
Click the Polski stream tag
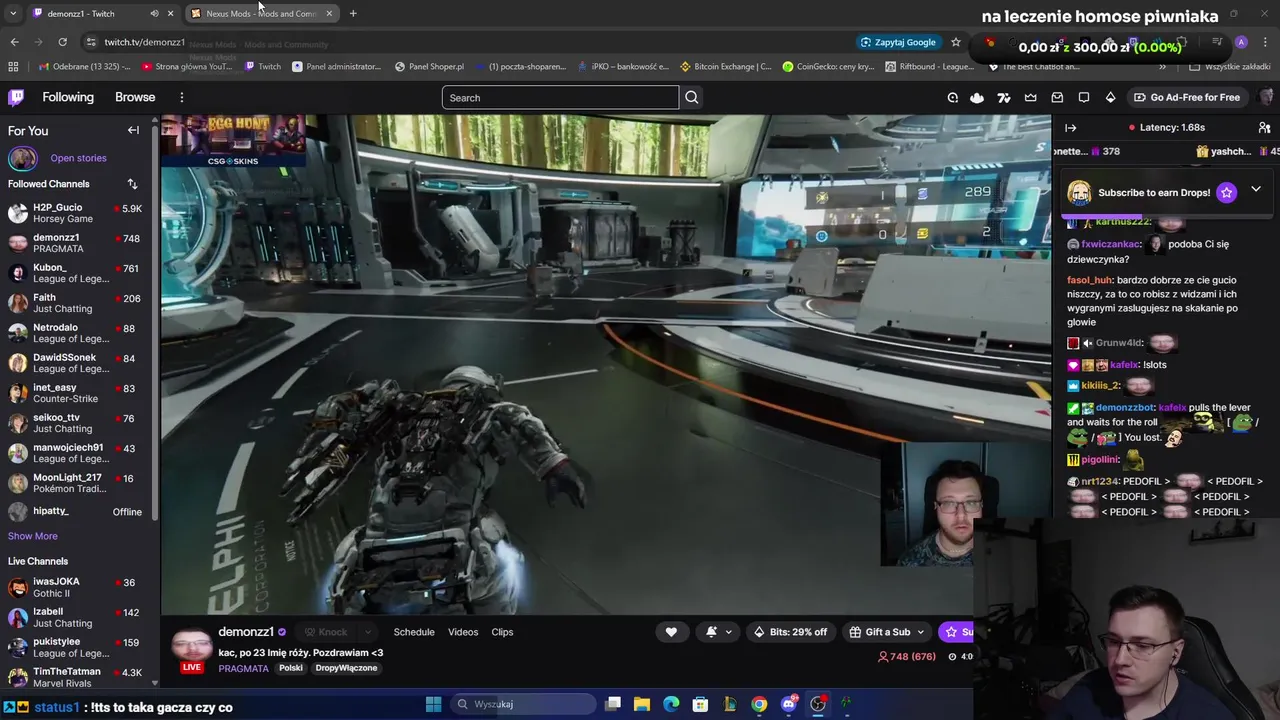(x=291, y=668)
